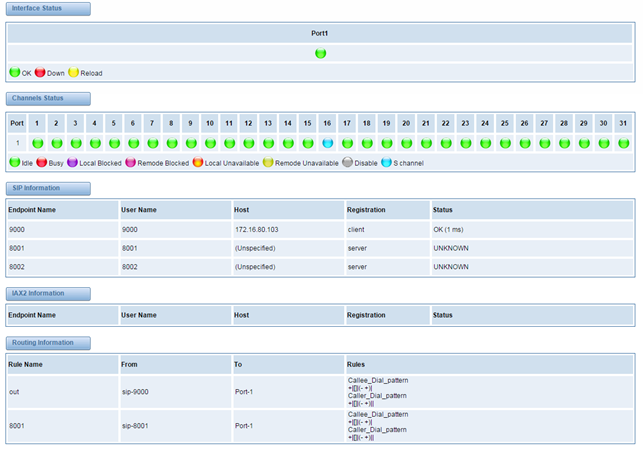Click the Port header in the channels table
The image size is (643, 449).
pos(17,123)
